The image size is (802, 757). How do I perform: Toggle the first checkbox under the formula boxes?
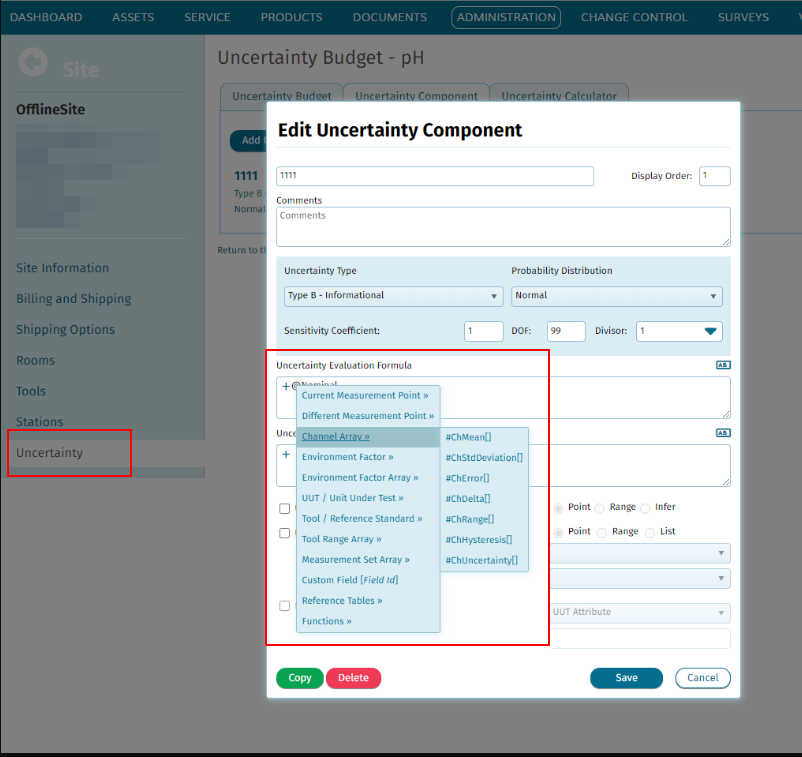284,508
